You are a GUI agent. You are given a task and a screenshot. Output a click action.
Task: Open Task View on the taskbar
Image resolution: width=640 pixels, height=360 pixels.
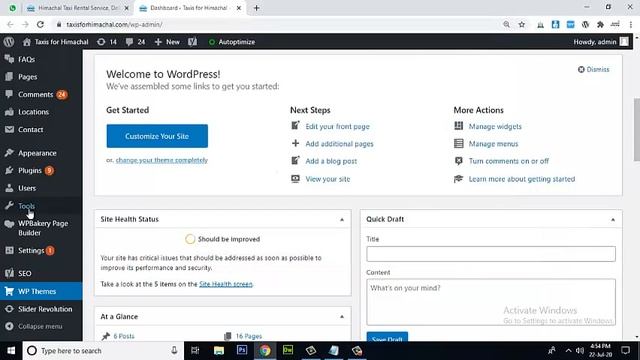pos(195,351)
